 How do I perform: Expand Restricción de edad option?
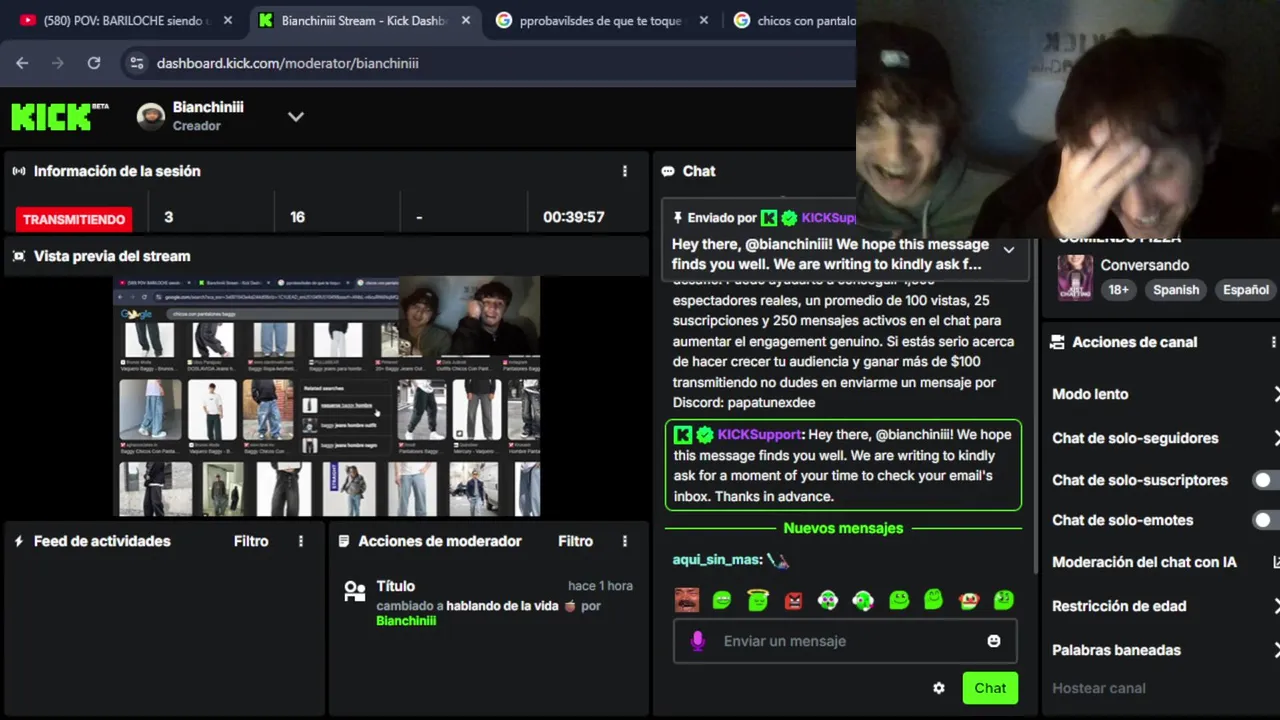pyautogui.click(x=1275, y=606)
